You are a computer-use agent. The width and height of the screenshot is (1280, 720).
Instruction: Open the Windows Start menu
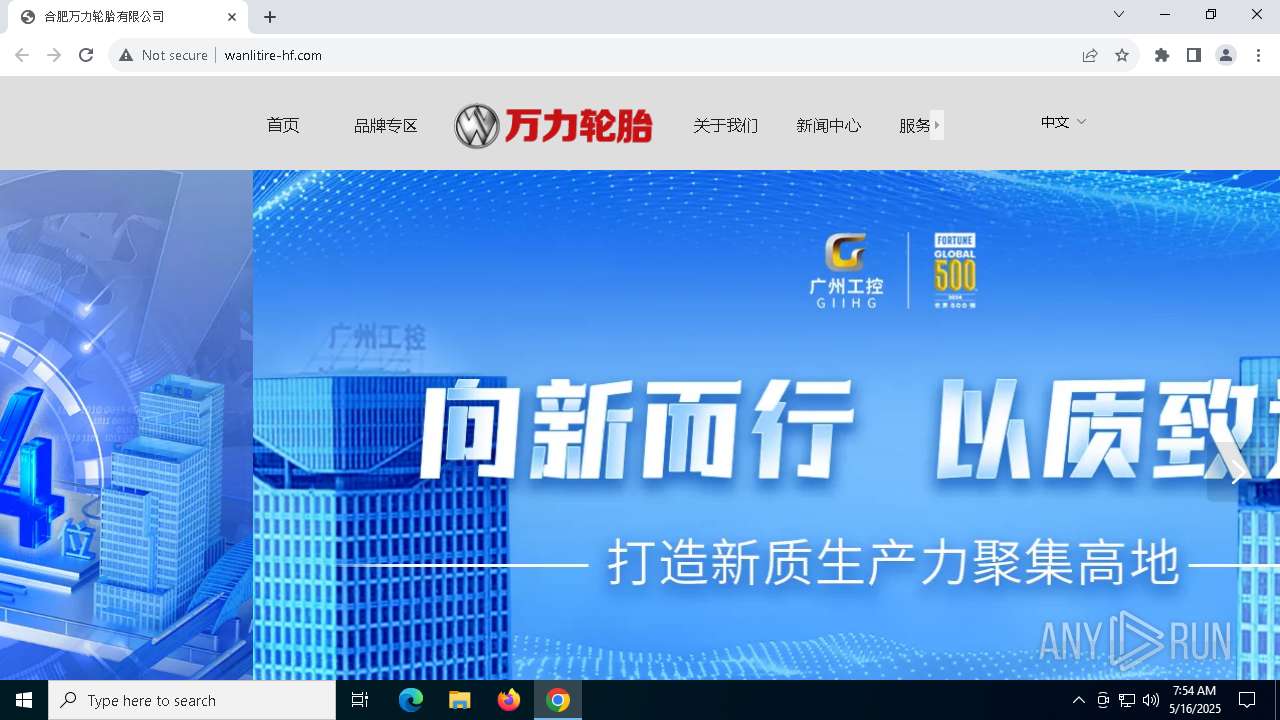pos(24,700)
